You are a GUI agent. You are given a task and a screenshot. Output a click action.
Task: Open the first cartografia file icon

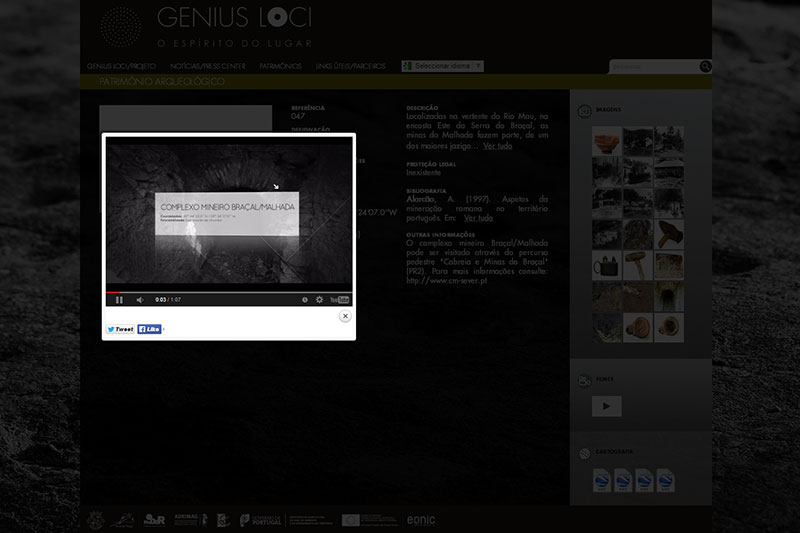coord(602,481)
